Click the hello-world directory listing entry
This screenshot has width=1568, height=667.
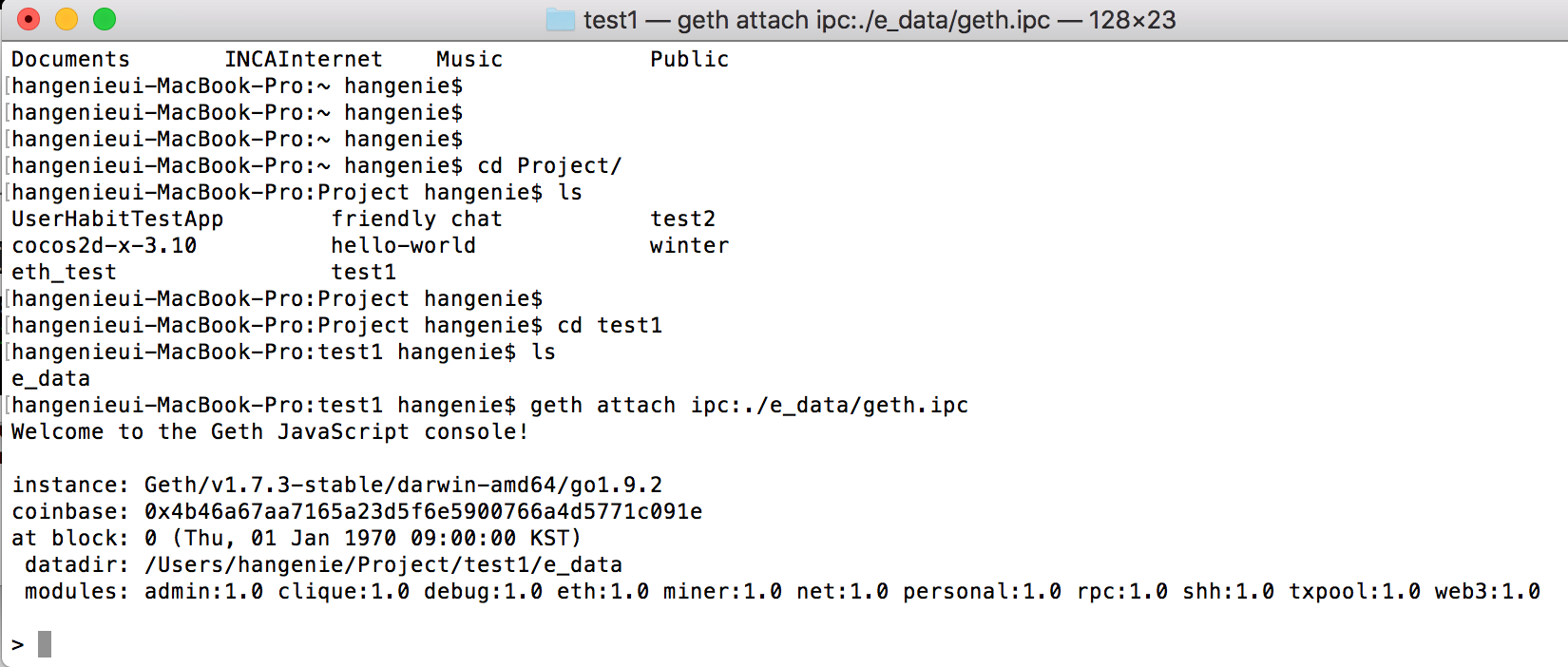point(403,245)
